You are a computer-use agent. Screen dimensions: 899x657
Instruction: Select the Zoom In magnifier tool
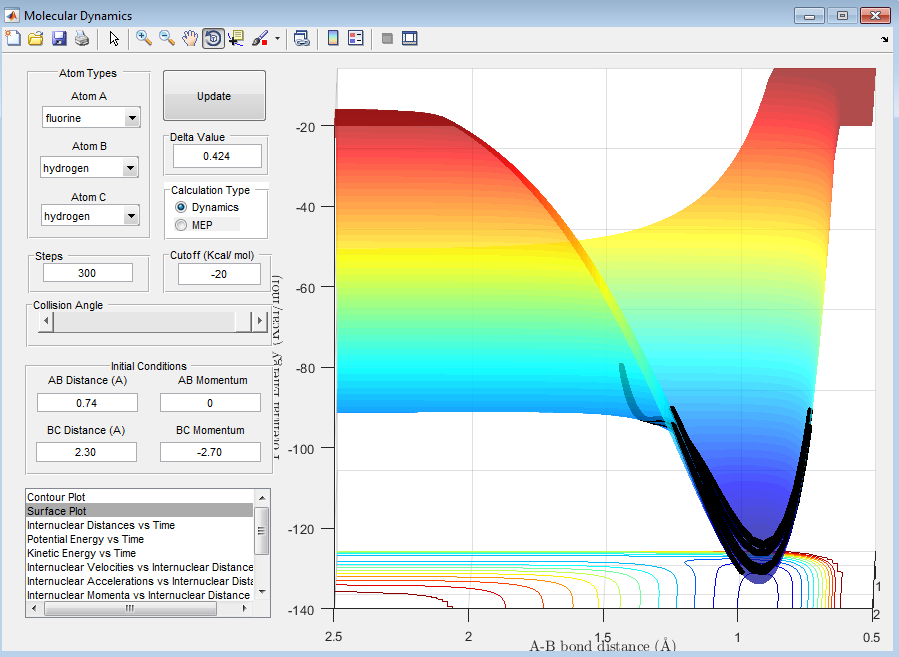coord(144,38)
